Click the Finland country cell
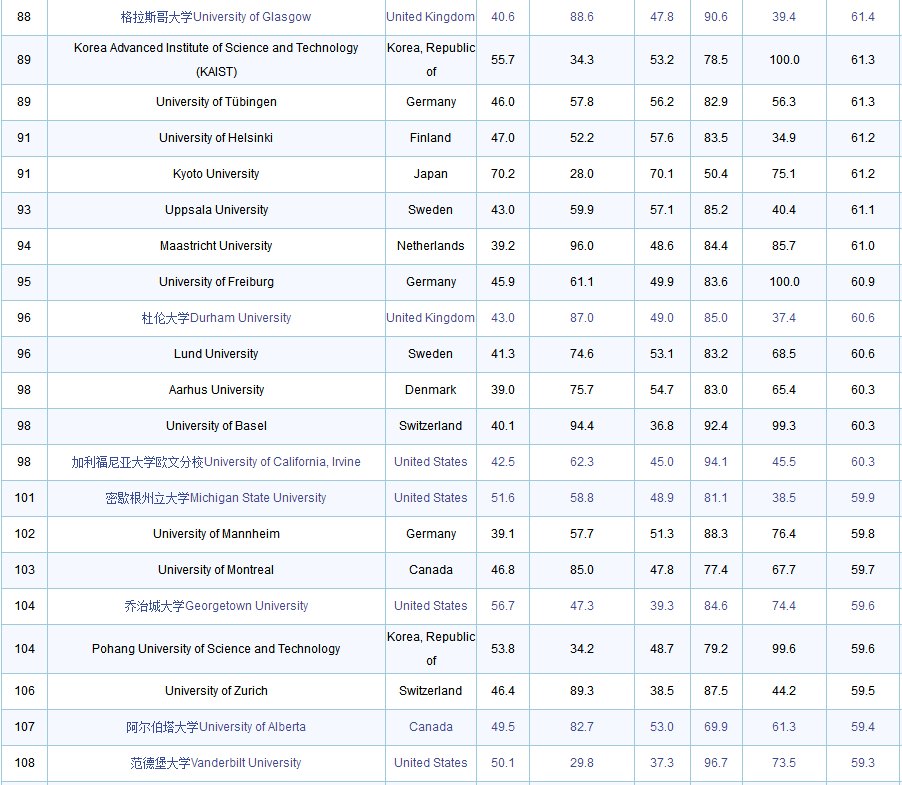The width and height of the screenshot is (902, 785). point(431,138)
